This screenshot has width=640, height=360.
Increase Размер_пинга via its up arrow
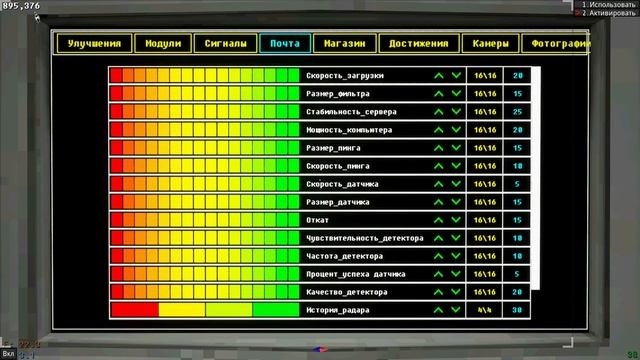[x=439, y=148]
